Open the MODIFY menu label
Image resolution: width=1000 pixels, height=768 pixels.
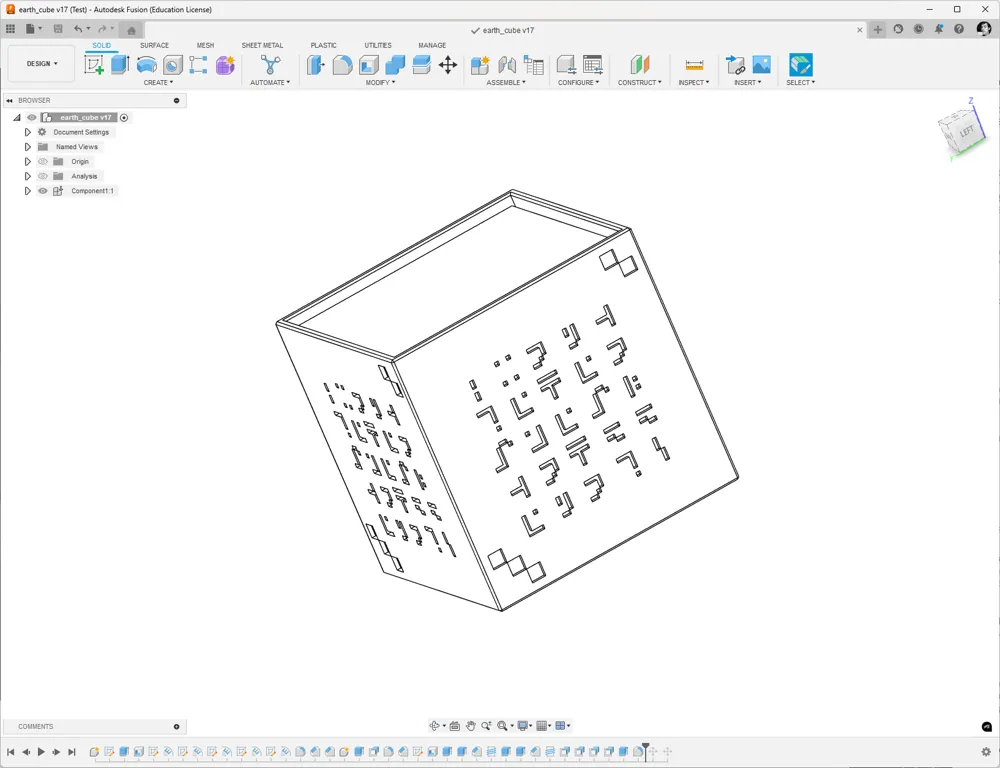(380, 82)
